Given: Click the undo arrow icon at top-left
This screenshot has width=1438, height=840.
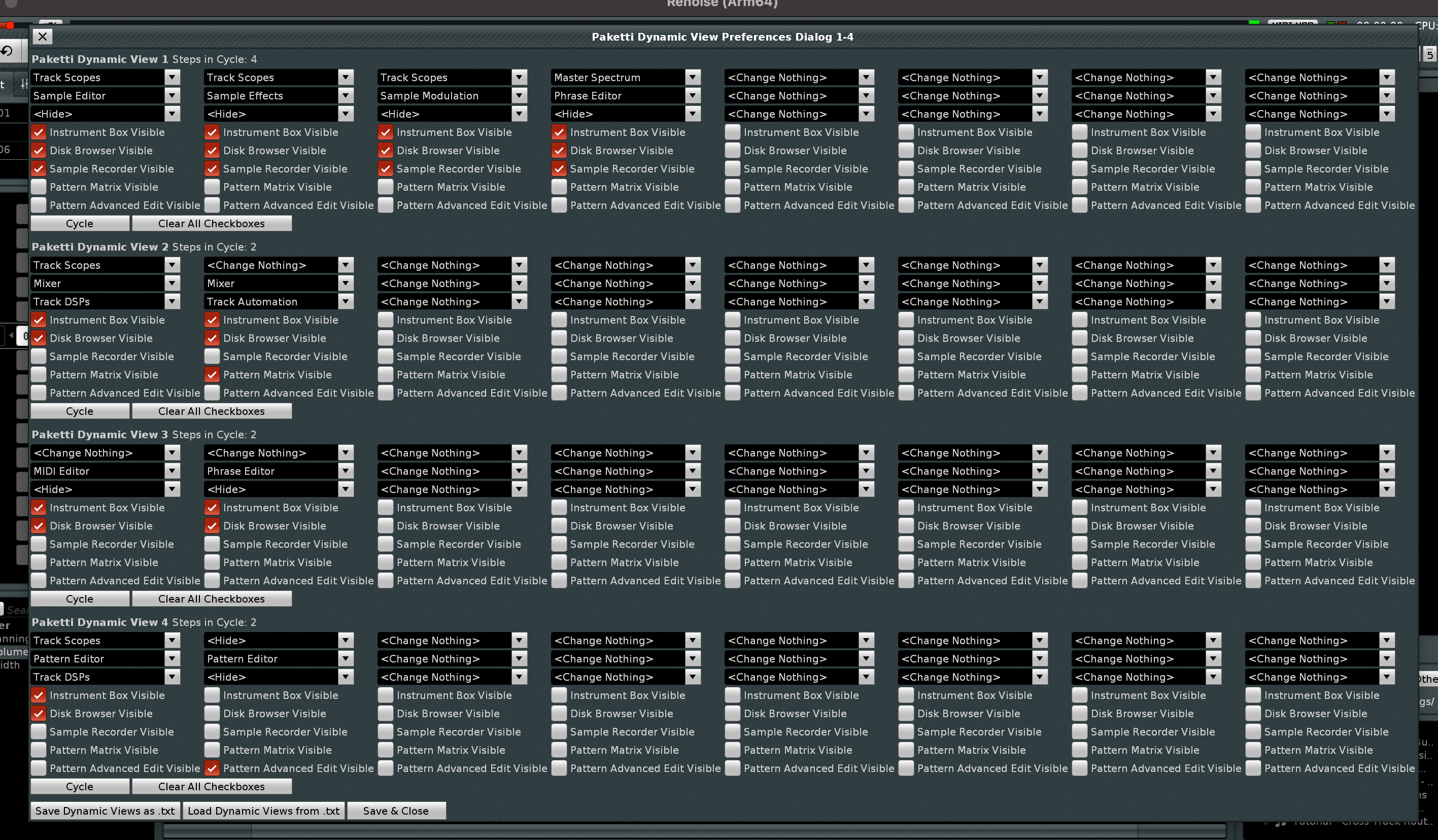Looking at the screenshot, I should click(7, 51).
